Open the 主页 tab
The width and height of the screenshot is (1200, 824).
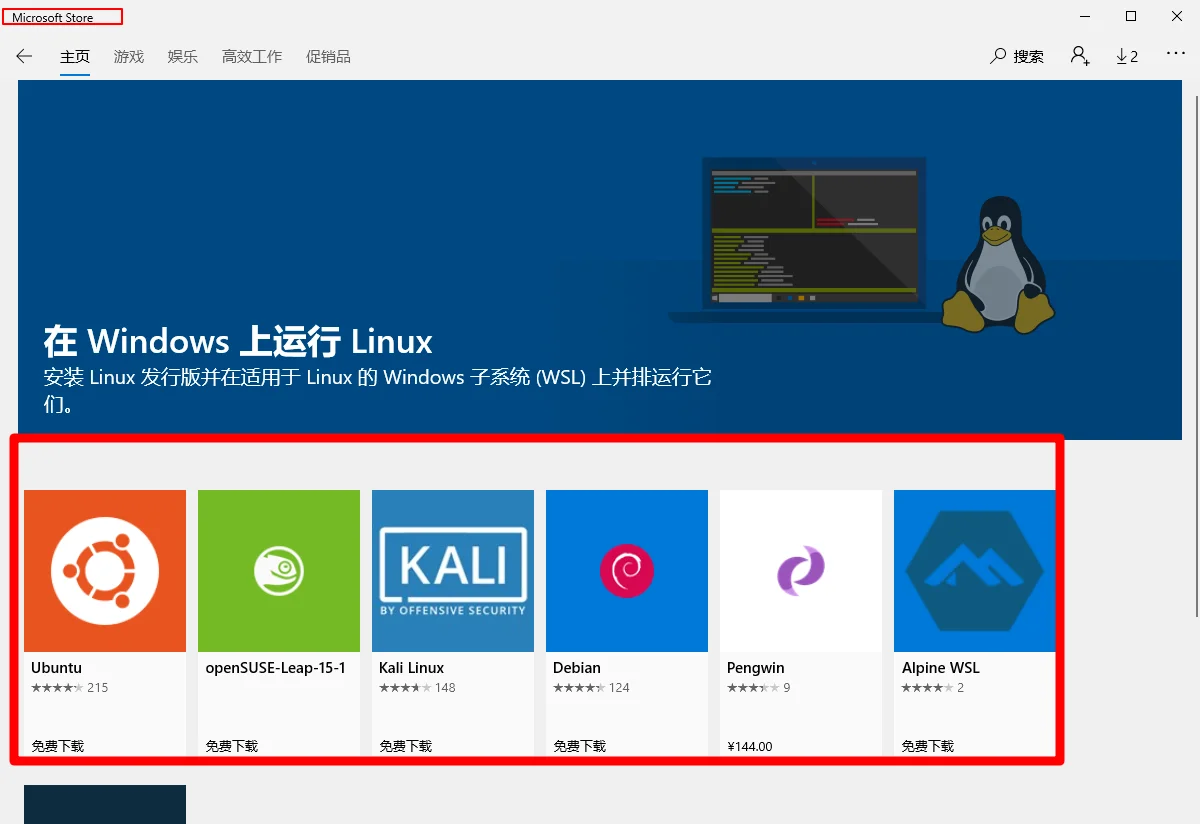(x=75, y=57)
